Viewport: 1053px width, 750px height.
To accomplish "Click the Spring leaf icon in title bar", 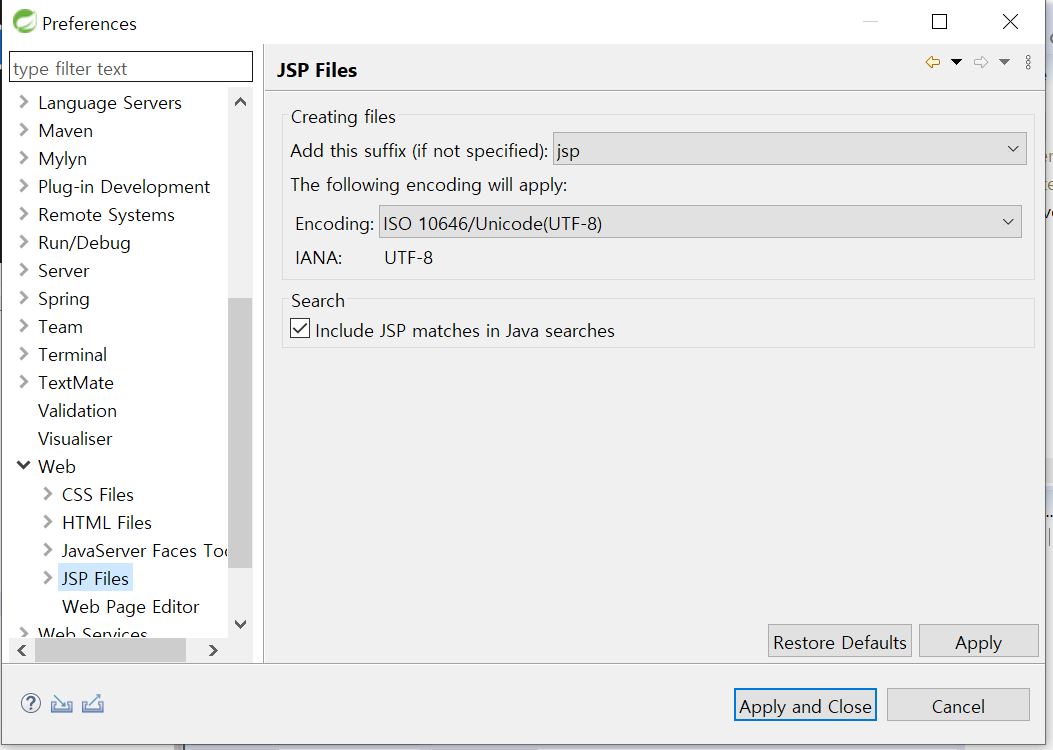I will coord(24,21).
